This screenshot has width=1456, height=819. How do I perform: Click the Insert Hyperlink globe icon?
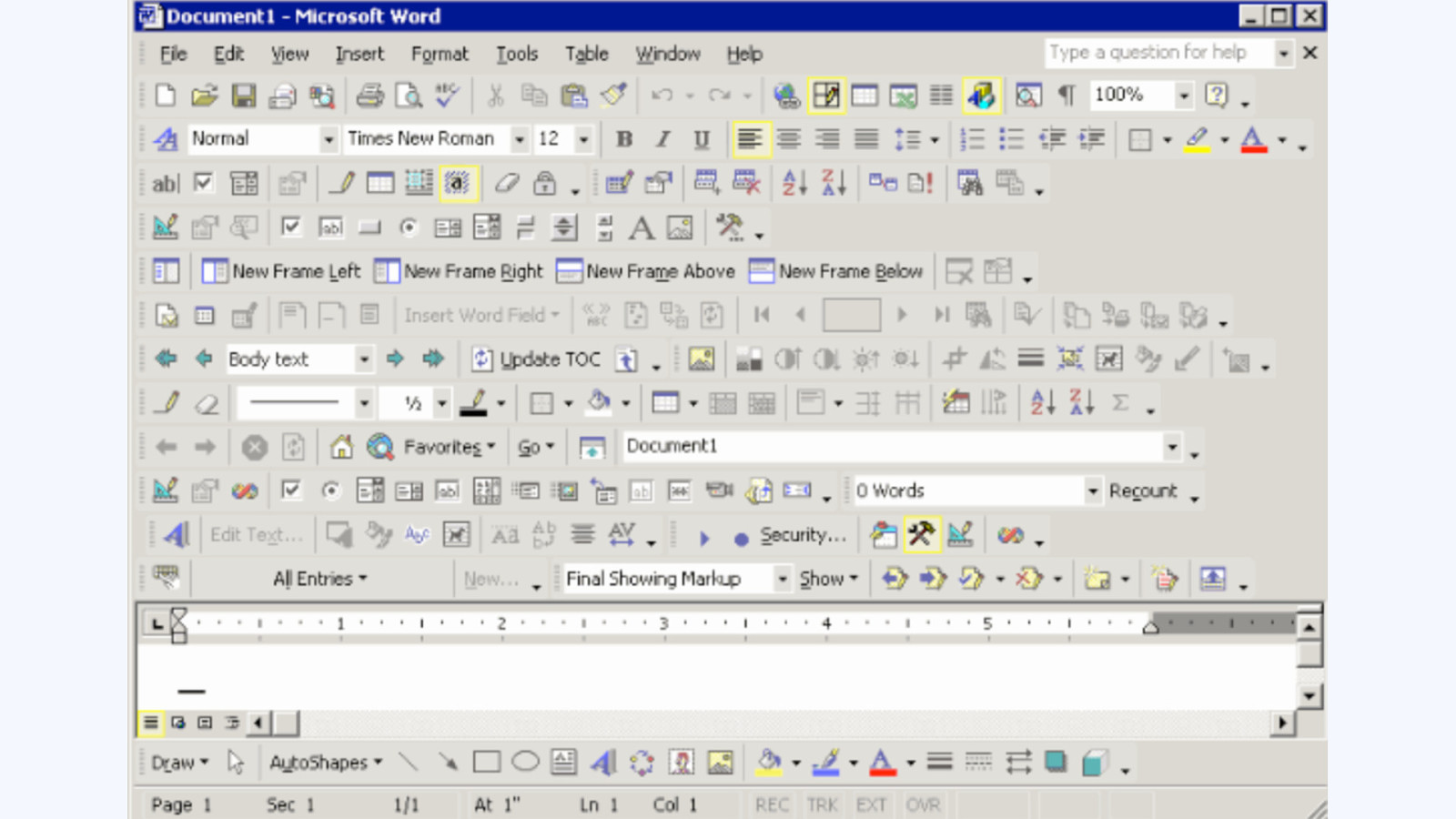coord(786,96)
